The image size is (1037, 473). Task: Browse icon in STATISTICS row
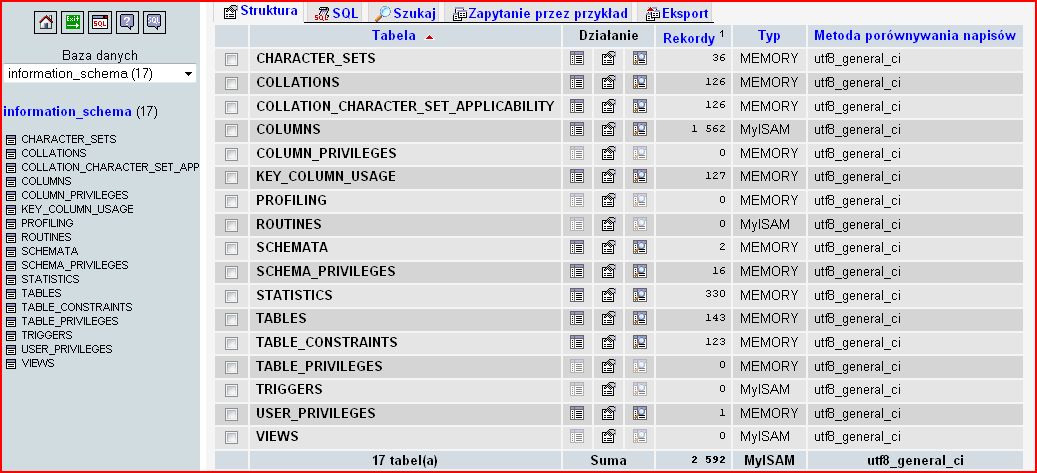(577, 295)
